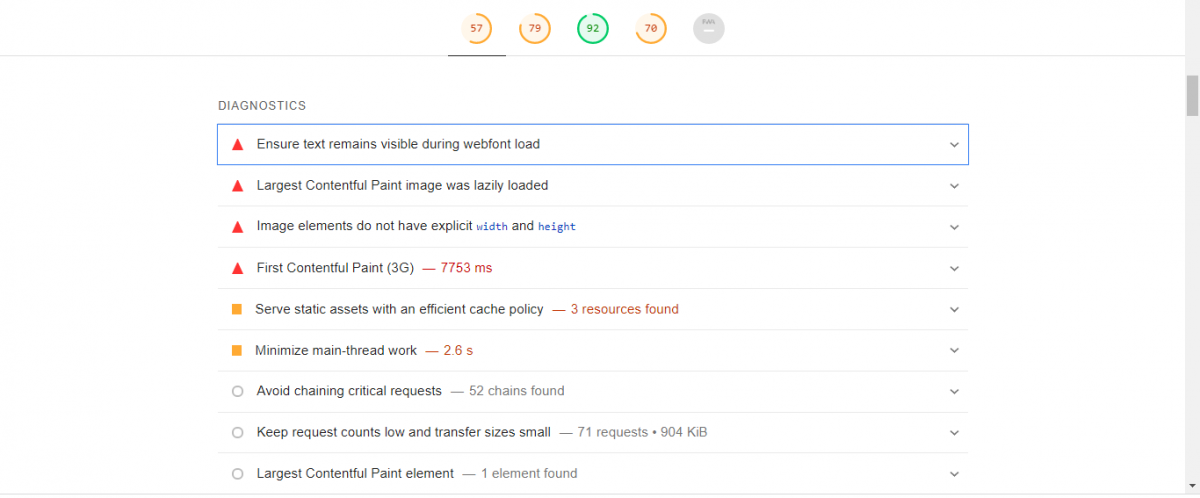Expand the Minimize main-thread work chevron
This screenshot has height=498, width=1200.
coord(954,351)
